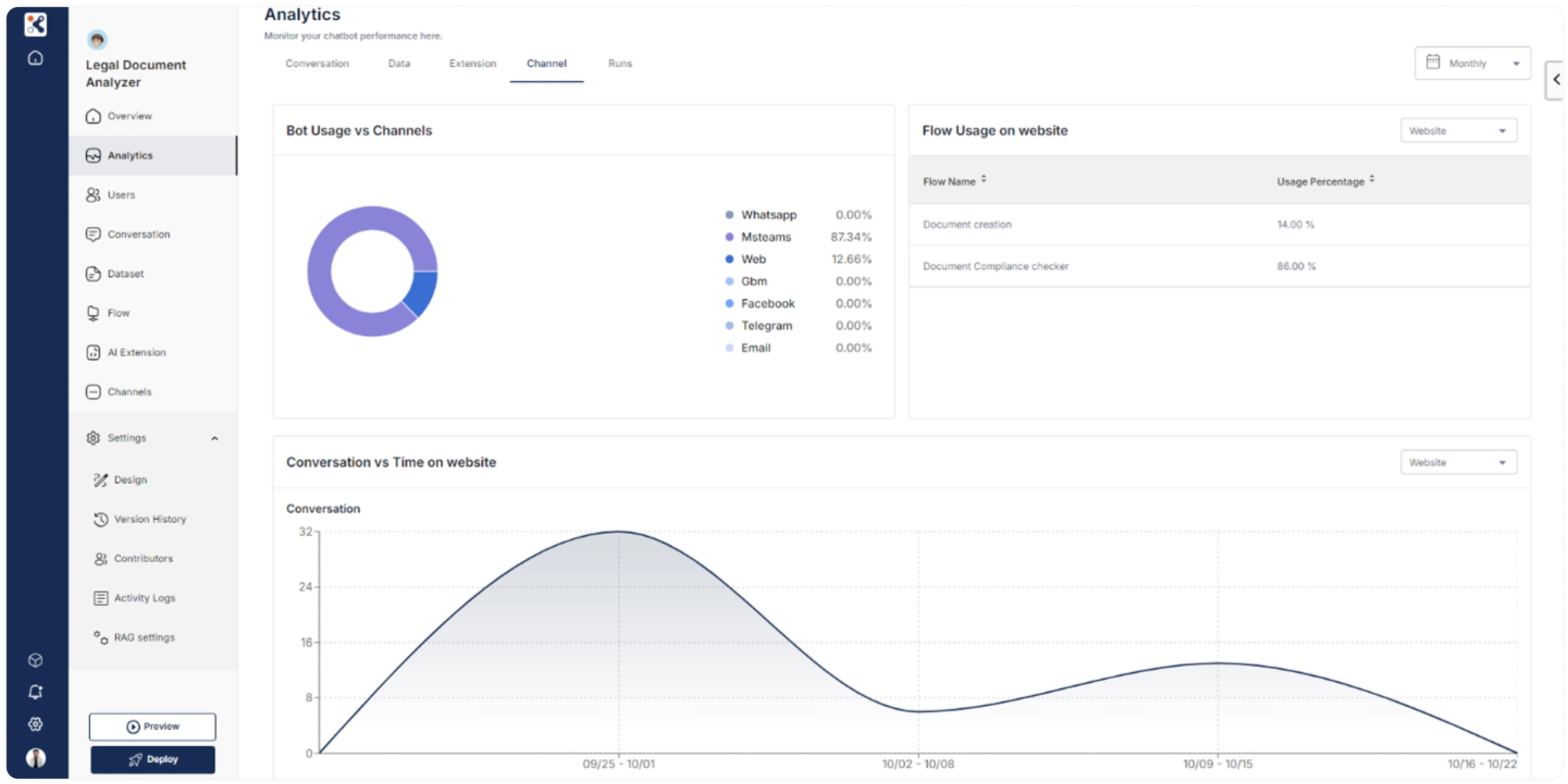1568x784 pixels.
Task: Open AI Extension in sidebar
Action: pyautogui.click(x=136, y=353)
